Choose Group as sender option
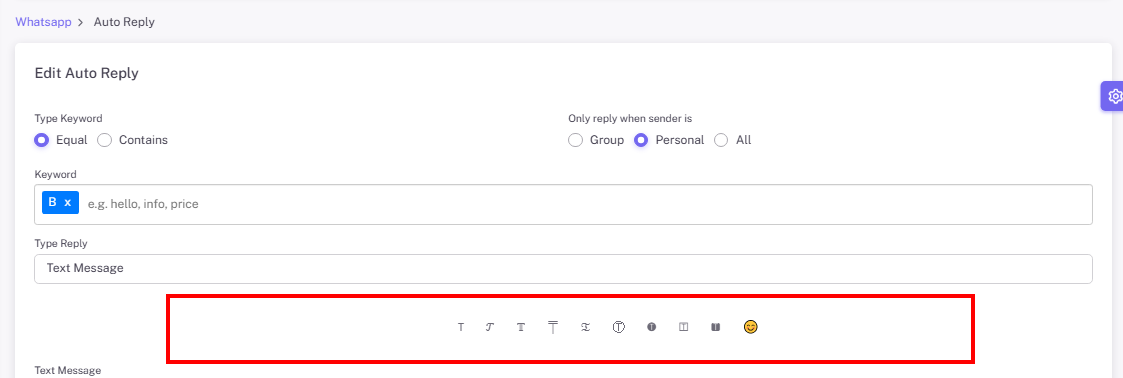This screenshot has width=1123, height=378. pos(575,140)
